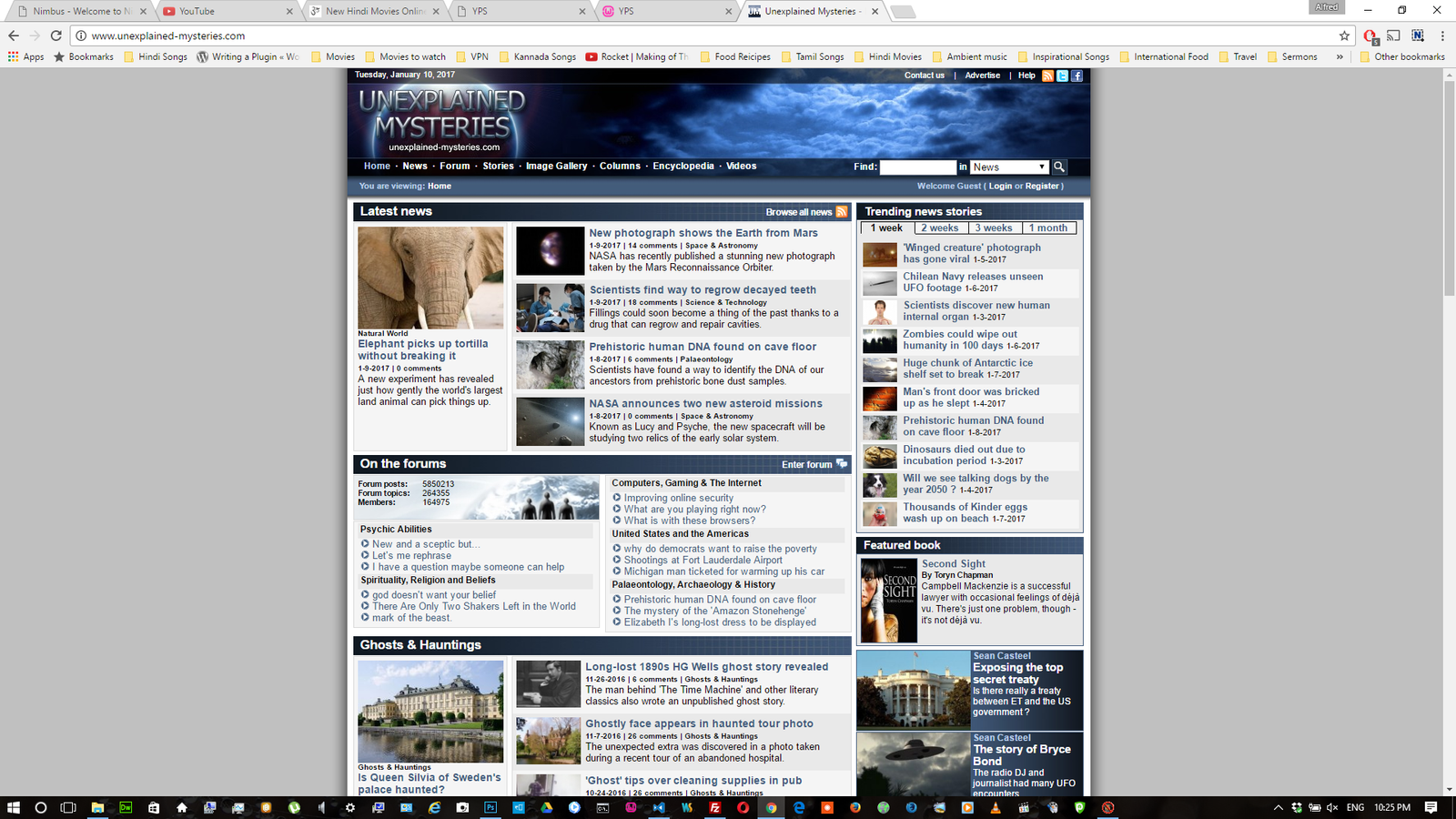Click the Facebook icon in the header
1456x819 pixels.
tap(1077, 76)
